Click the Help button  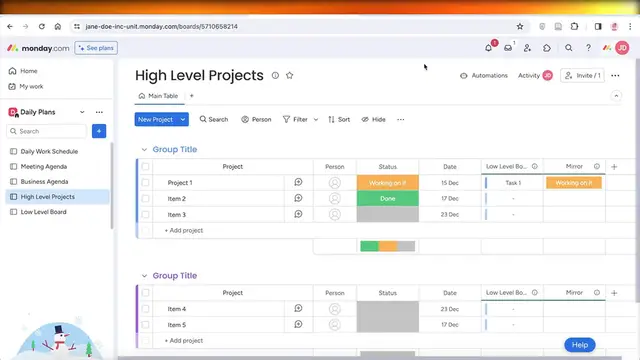pyautogui.click(x=580, y=345)
